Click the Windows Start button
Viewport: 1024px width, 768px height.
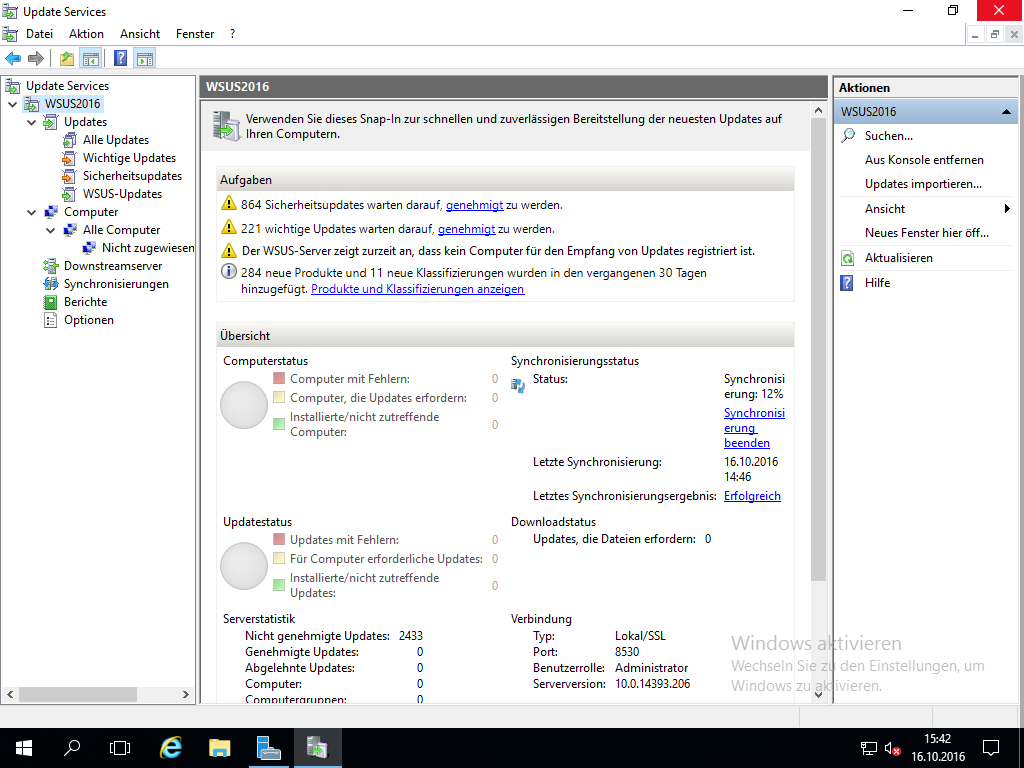coord(24,748)
